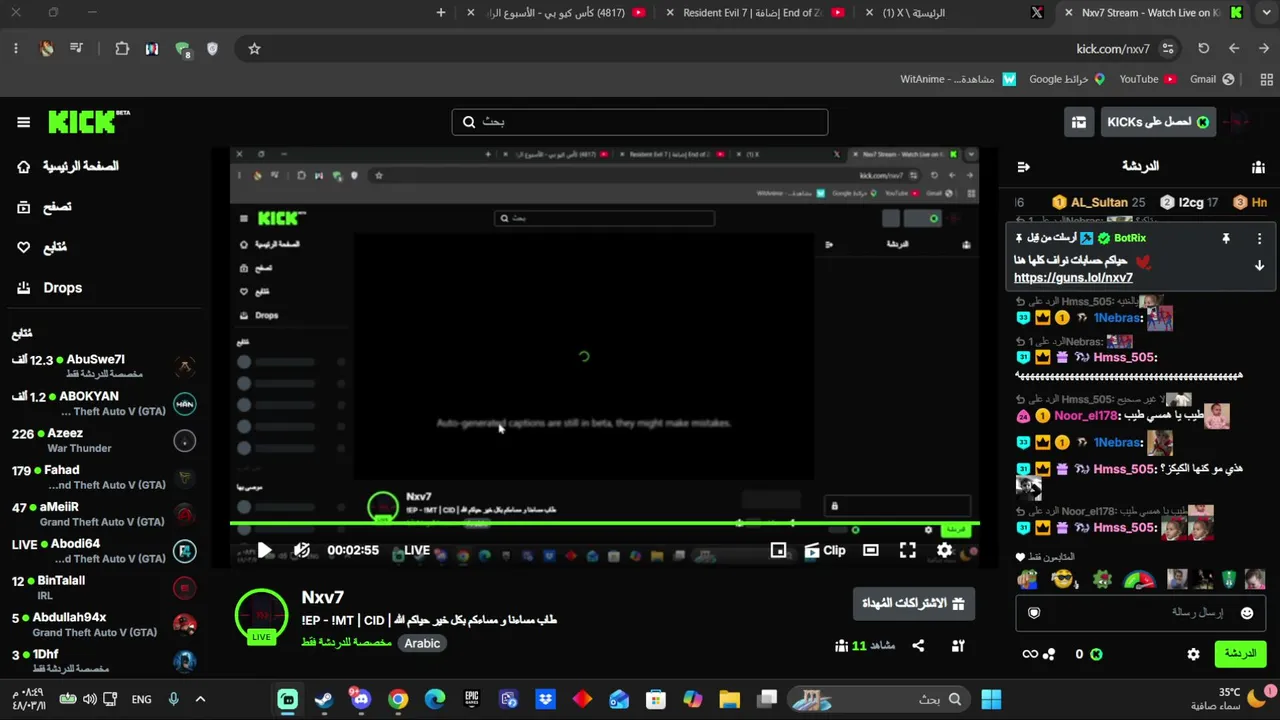Open the square icon button beside KICKs
Image resolution: width=1280 pixels, height=720 pixels.
pyautogui.click(x=1079, y=122)
